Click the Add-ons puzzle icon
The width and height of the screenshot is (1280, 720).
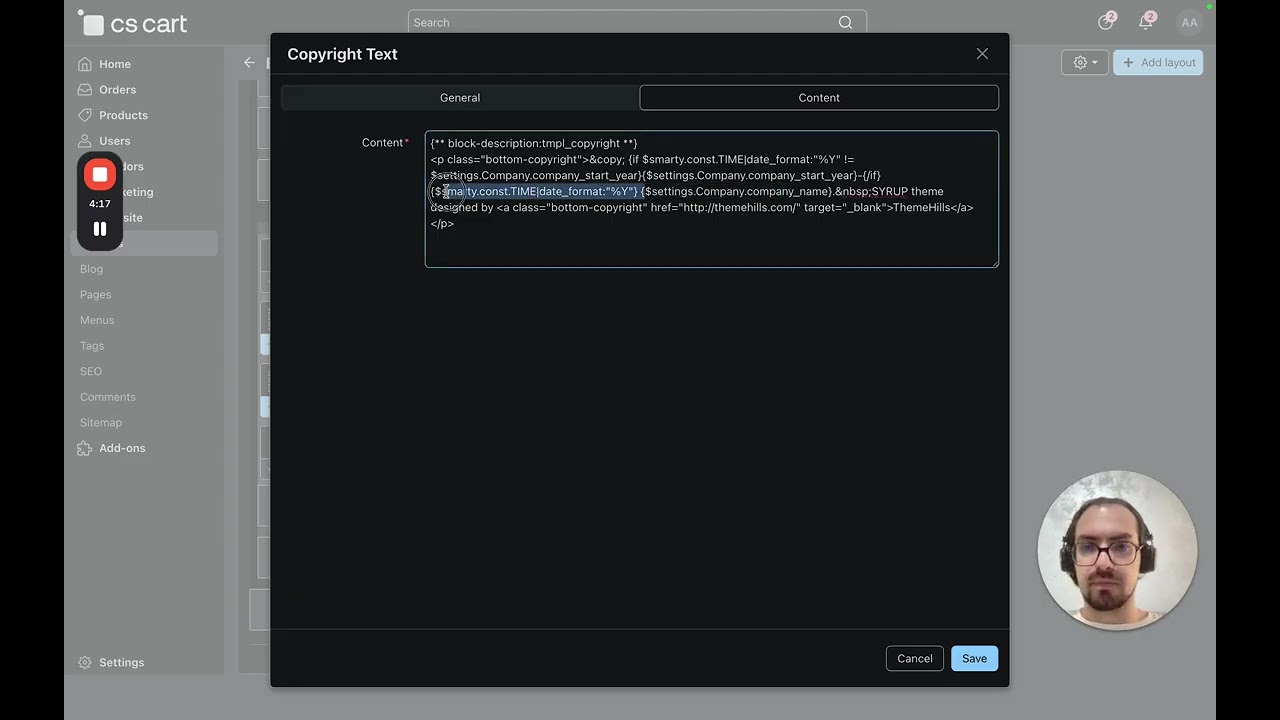click(85, 448)
